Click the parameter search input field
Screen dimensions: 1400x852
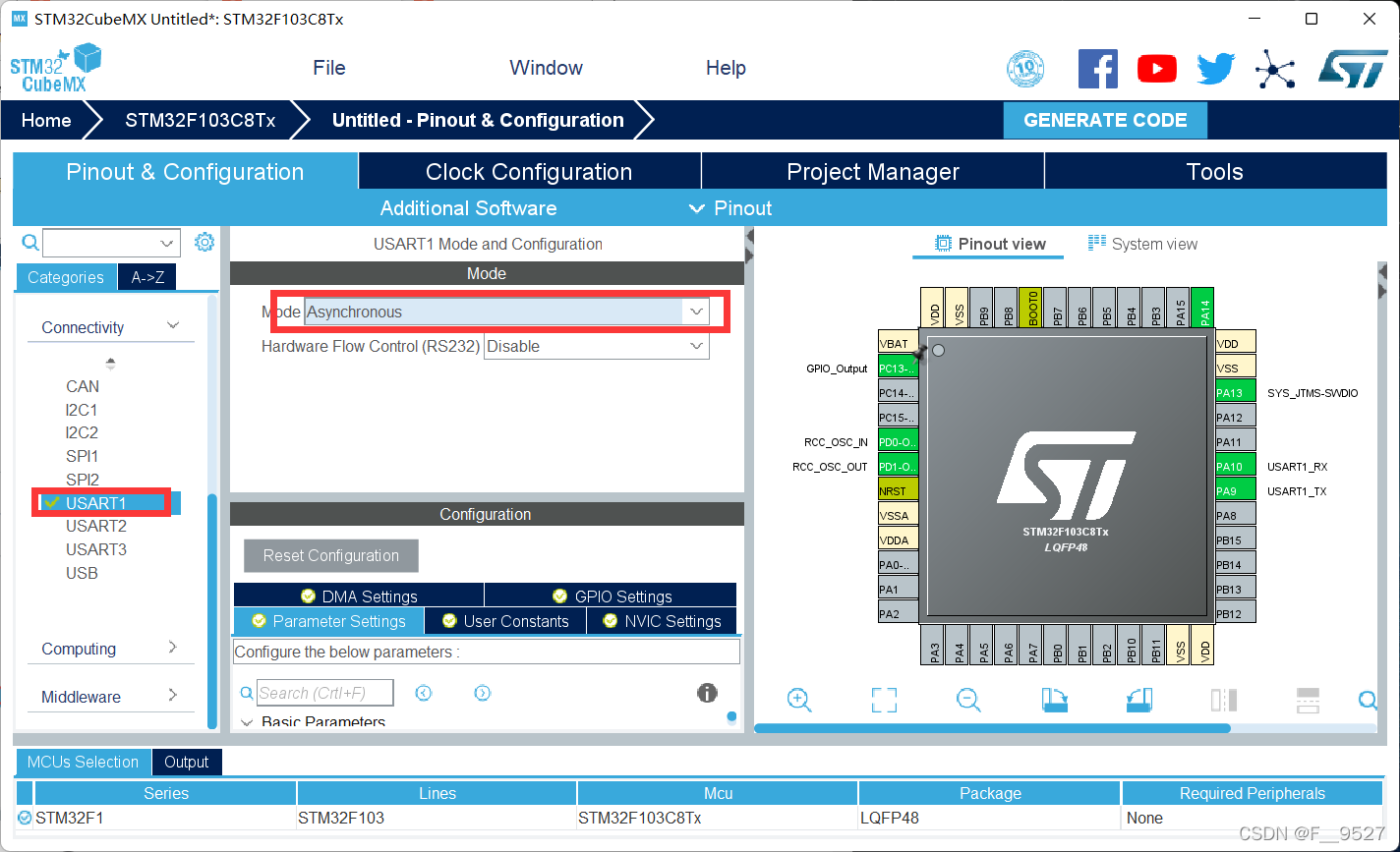[x=325, y=693]
